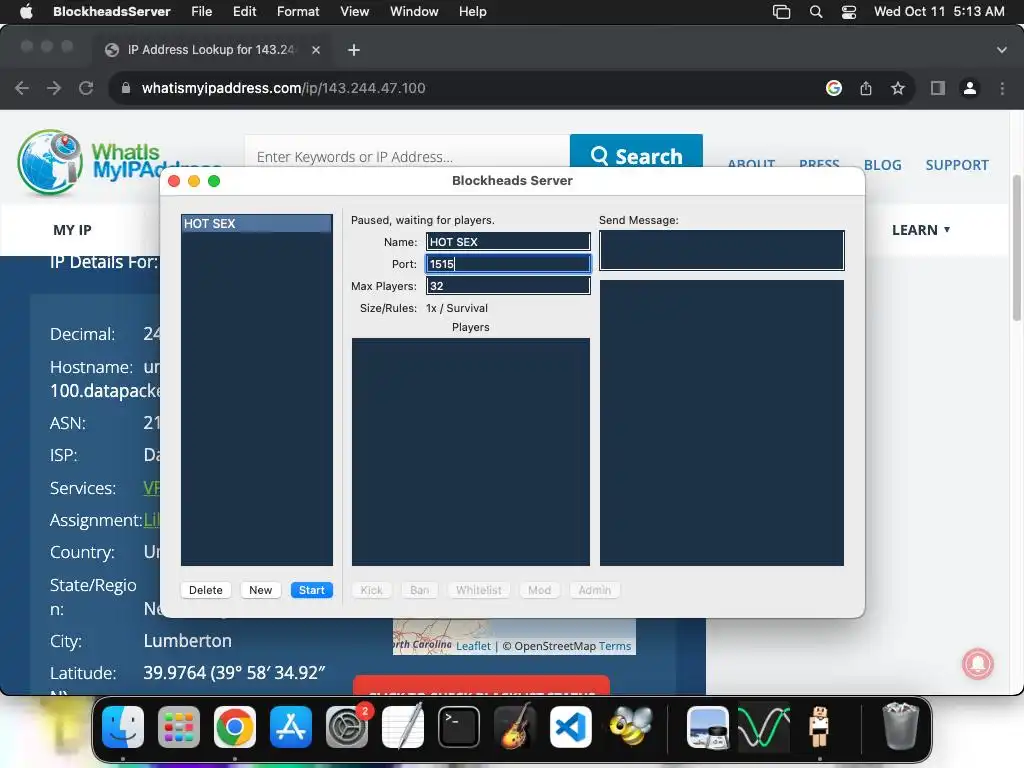Open Finder from the dock
This screenshot has height=768, width=1024.
pyautogui.click(x=123, y=727)
